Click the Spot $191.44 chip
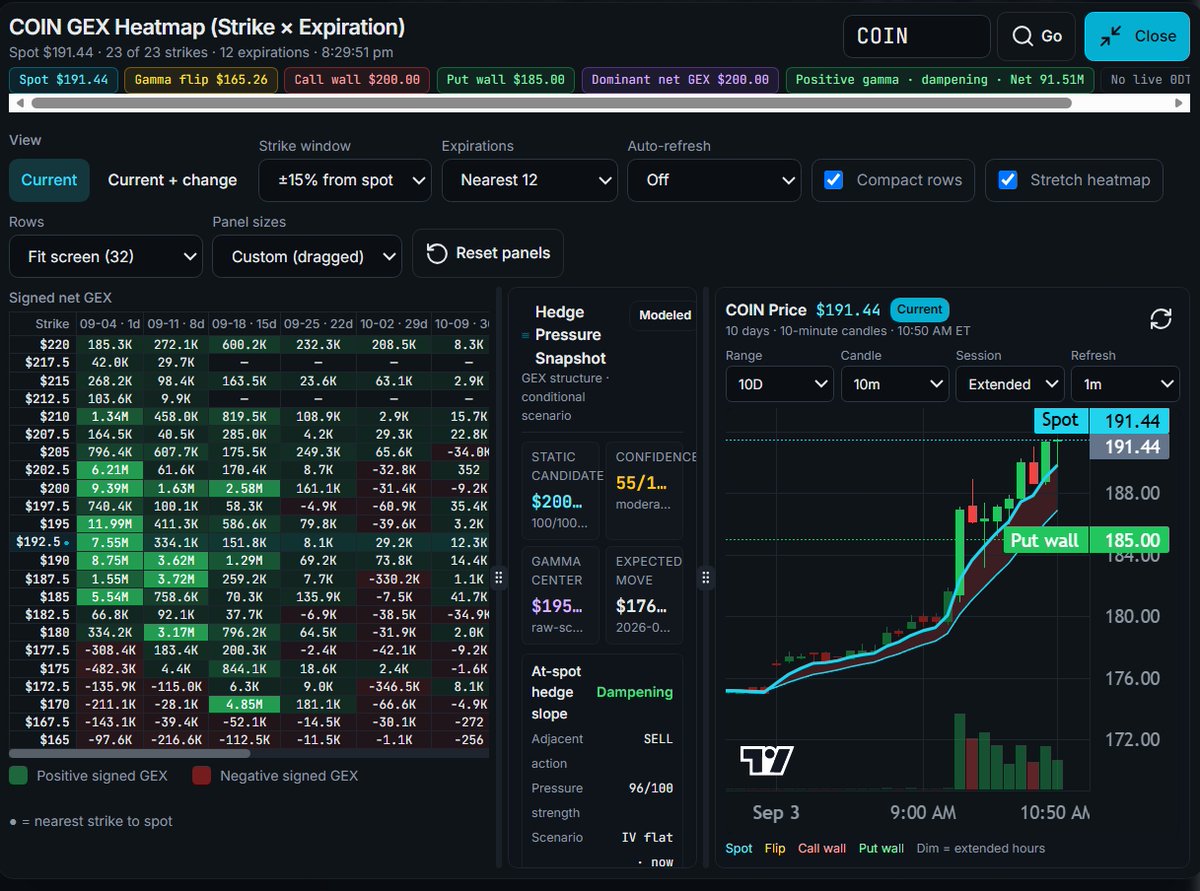This screenshot has height=891, width=1200. coord(63,80)
